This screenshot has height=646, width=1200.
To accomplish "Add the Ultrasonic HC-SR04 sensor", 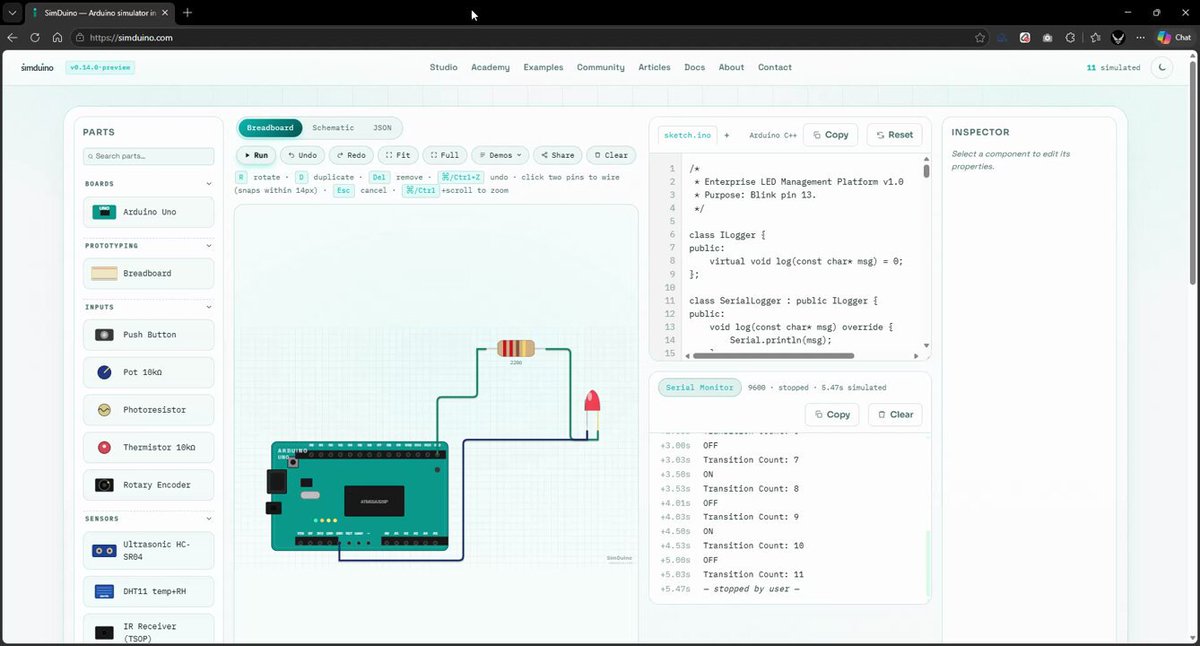I will pyautogui.click(x=148, y=550).
